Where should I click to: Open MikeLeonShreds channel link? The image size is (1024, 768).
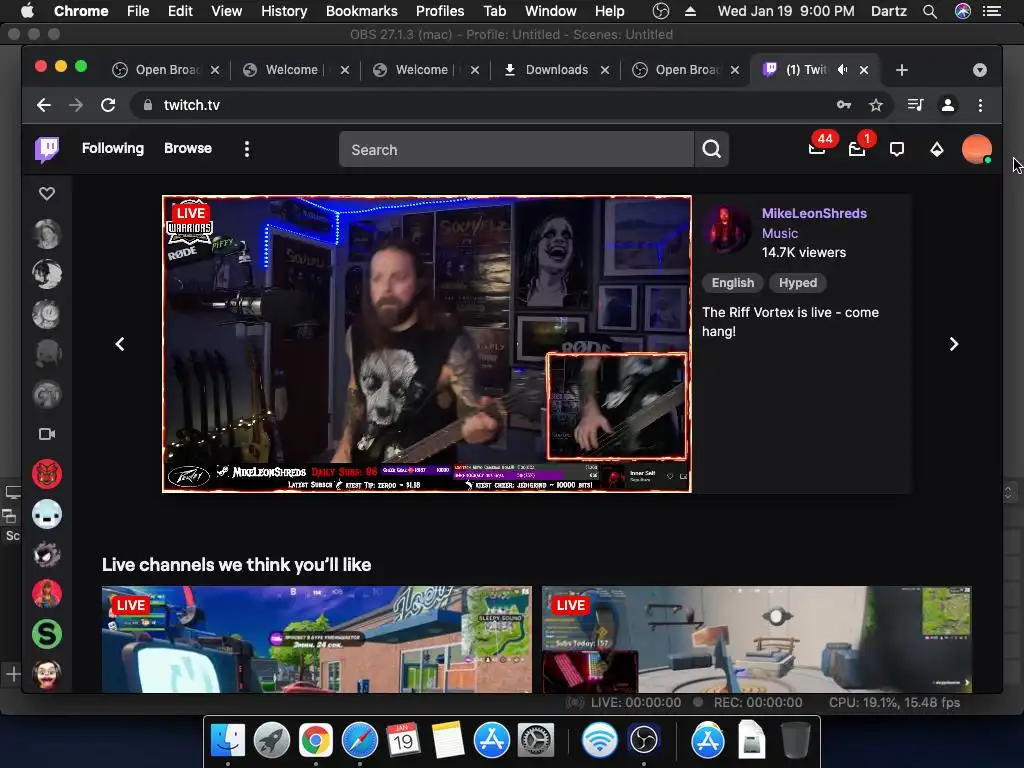pyautogui.click(x=814, y=213)
